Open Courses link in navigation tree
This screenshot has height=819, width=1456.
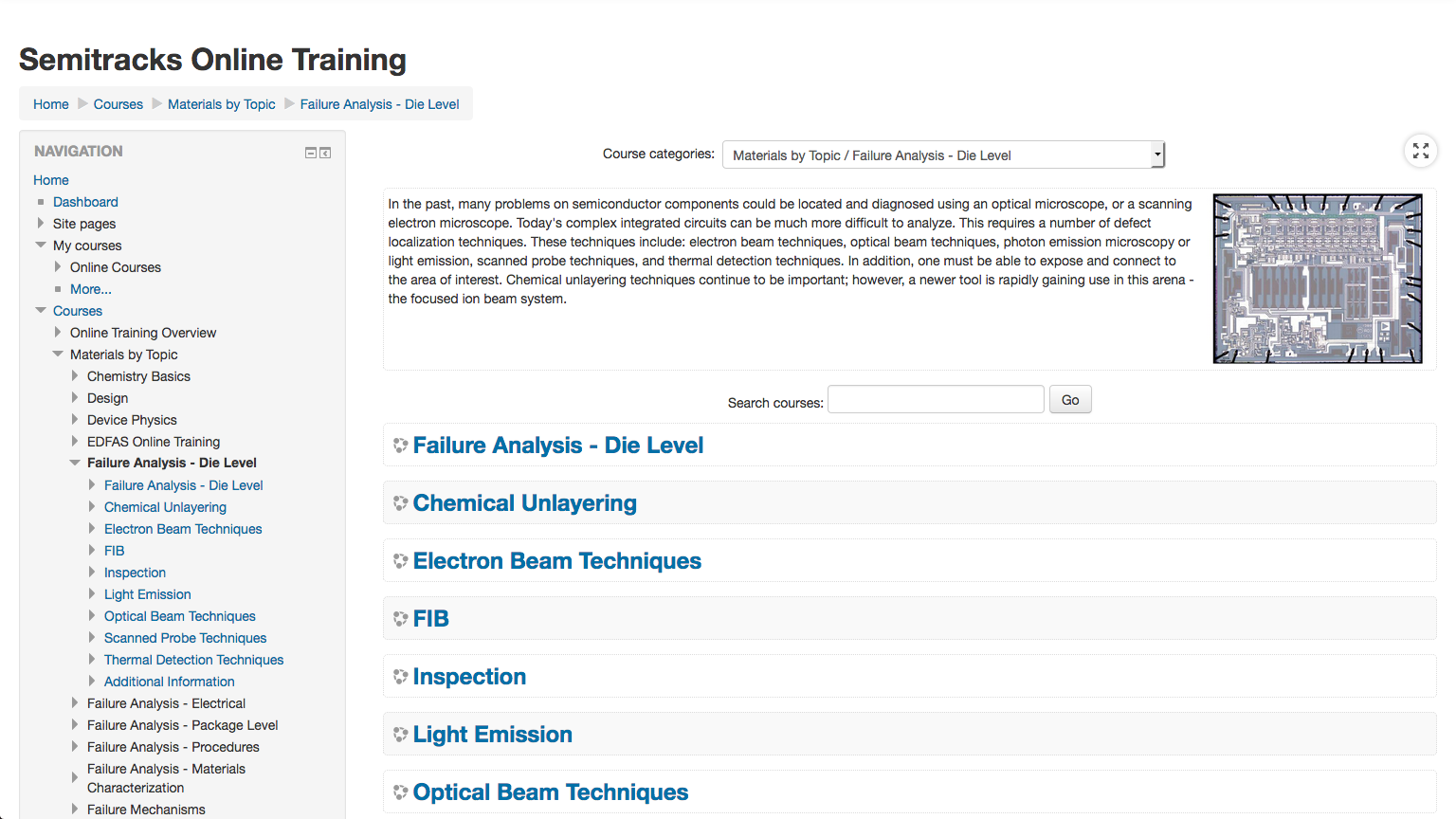(78, 311)
